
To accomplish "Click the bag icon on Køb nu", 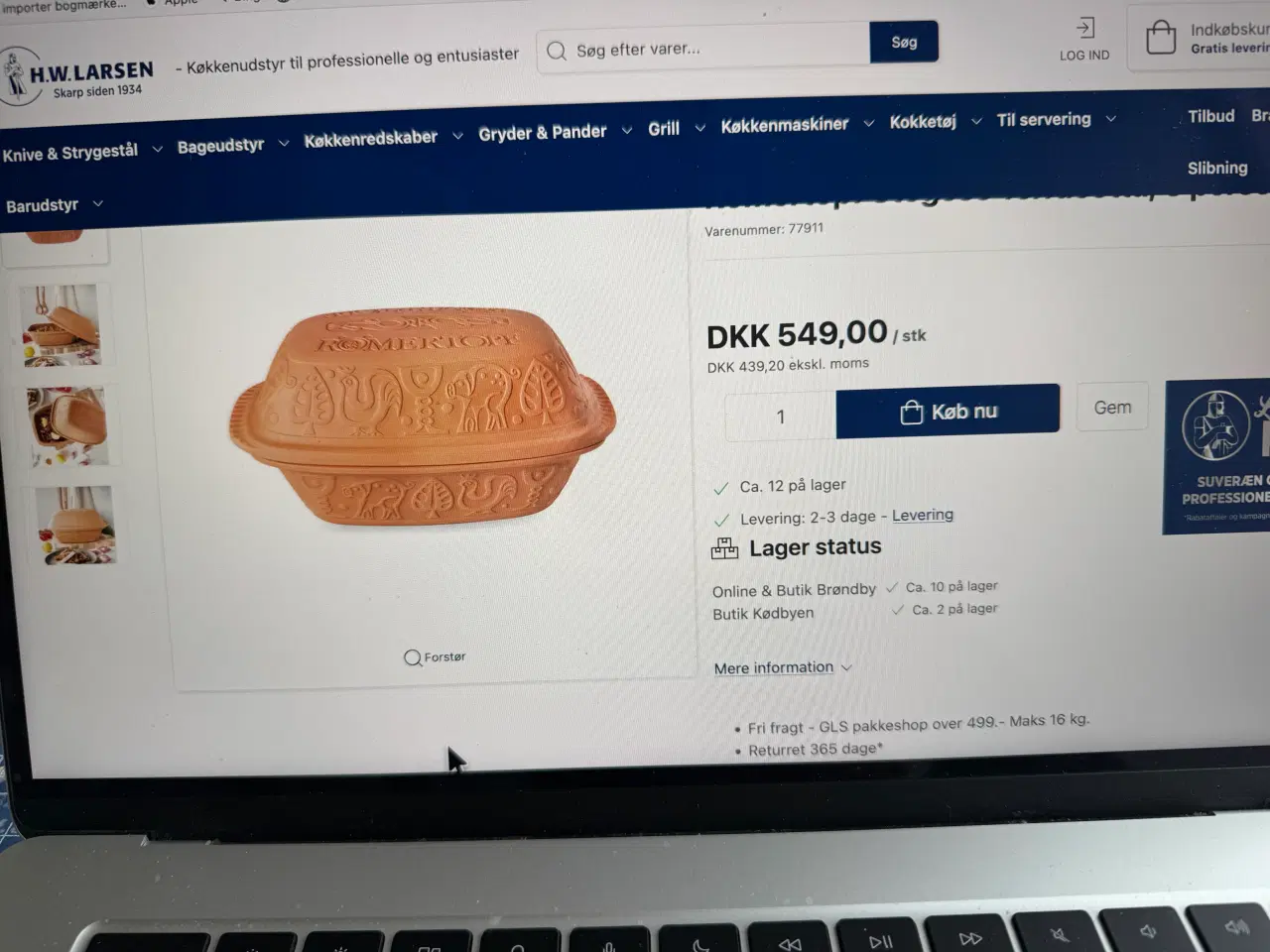I will [911, 413].
